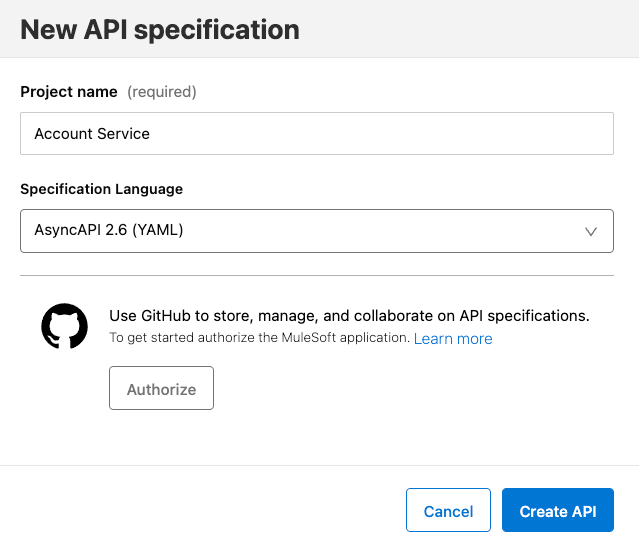Click the New API specification heading
The image size is (639, 545).
click(x=160, y=30)
